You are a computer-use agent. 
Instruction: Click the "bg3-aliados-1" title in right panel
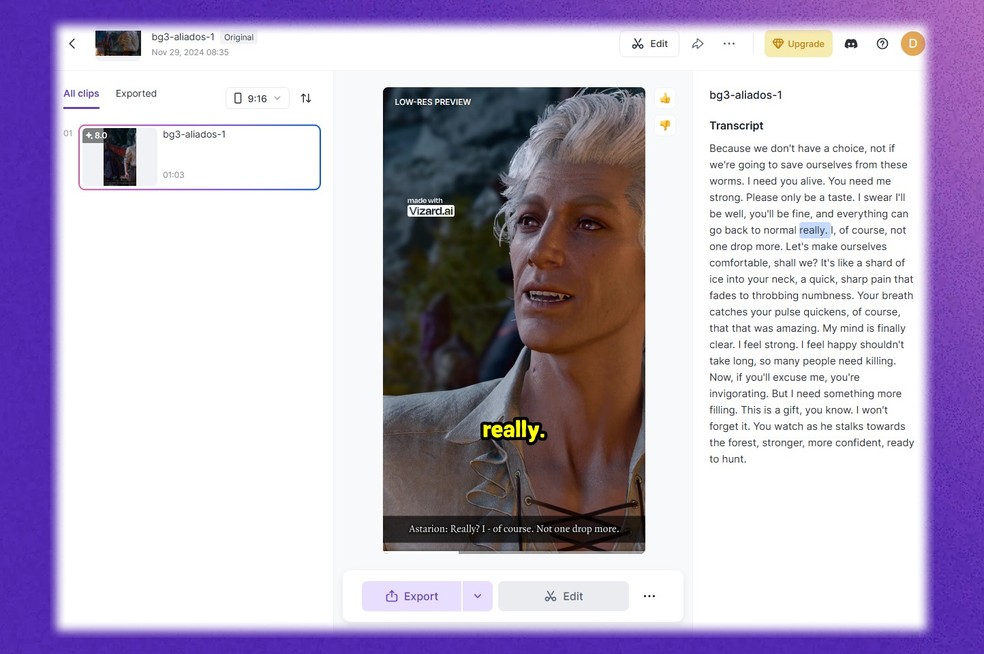746,95
